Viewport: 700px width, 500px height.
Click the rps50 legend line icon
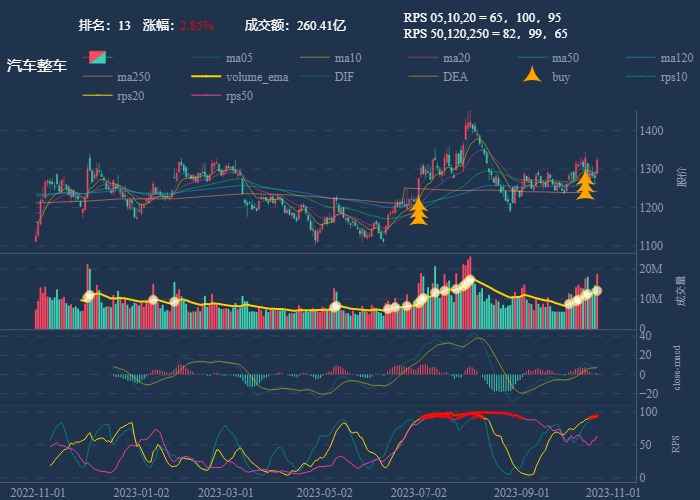click(x=208, y=96)
